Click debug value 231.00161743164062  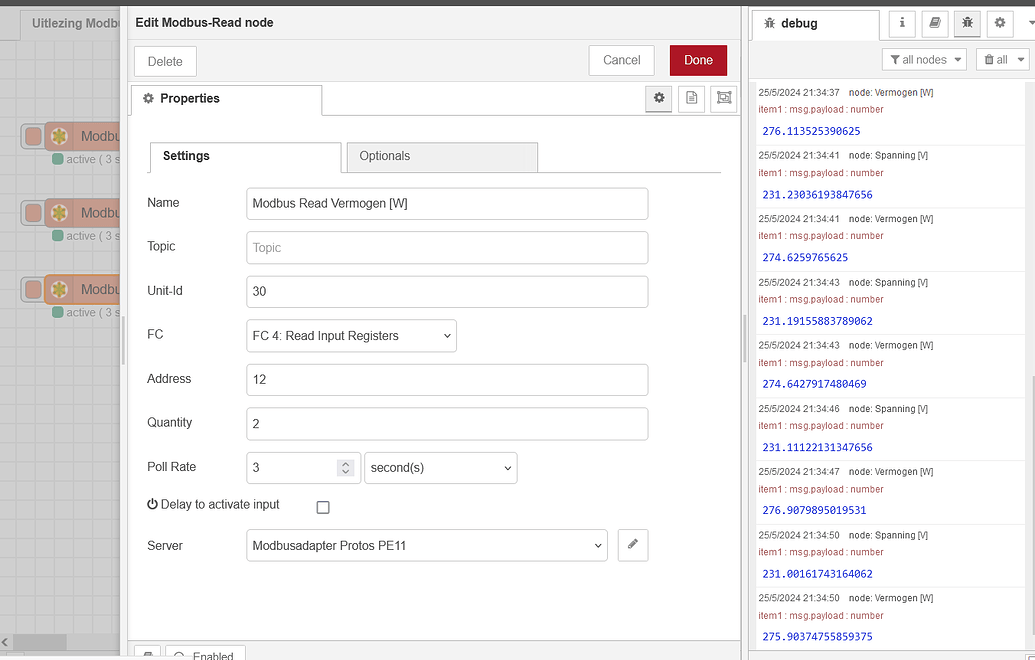pyautogui.click(x=817, y=574)
